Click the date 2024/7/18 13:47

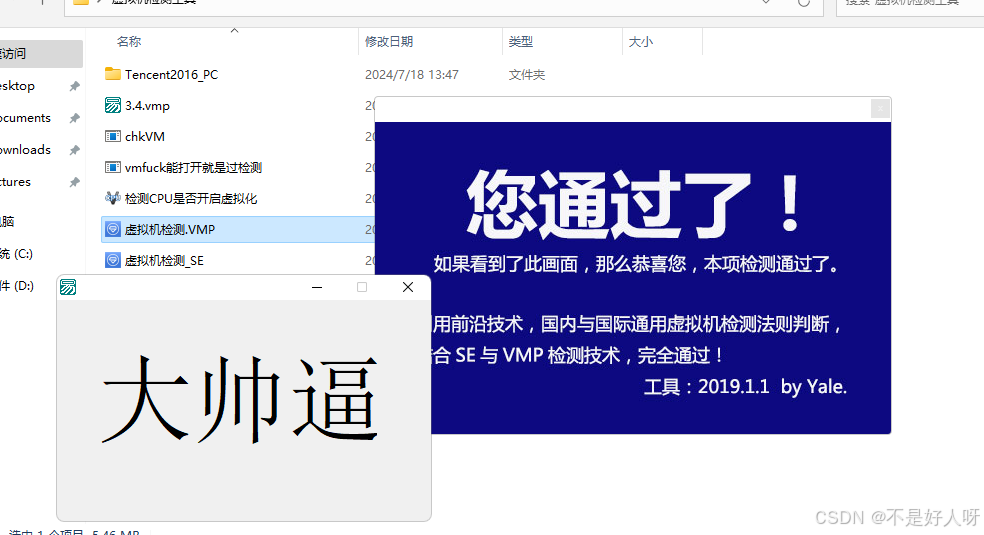(x=412, y=75)
